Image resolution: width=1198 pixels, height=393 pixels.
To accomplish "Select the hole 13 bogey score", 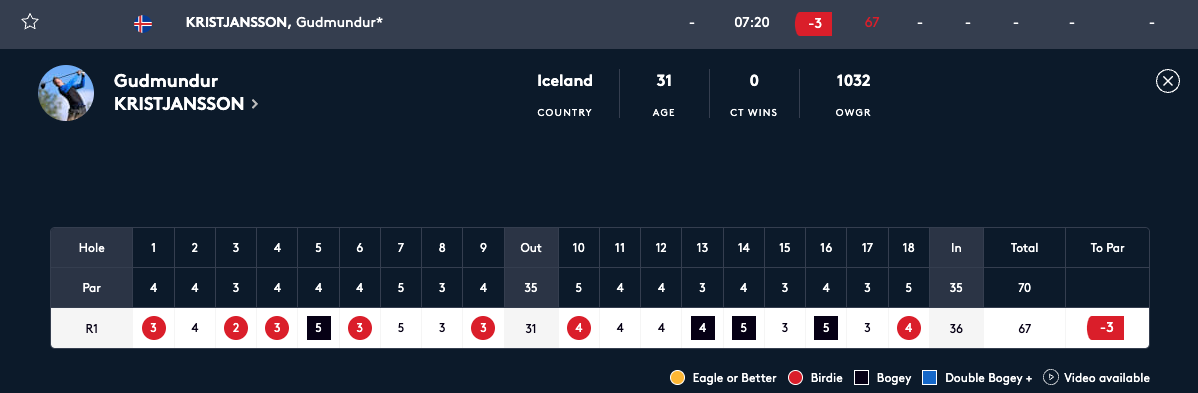I will pos(703,329).
